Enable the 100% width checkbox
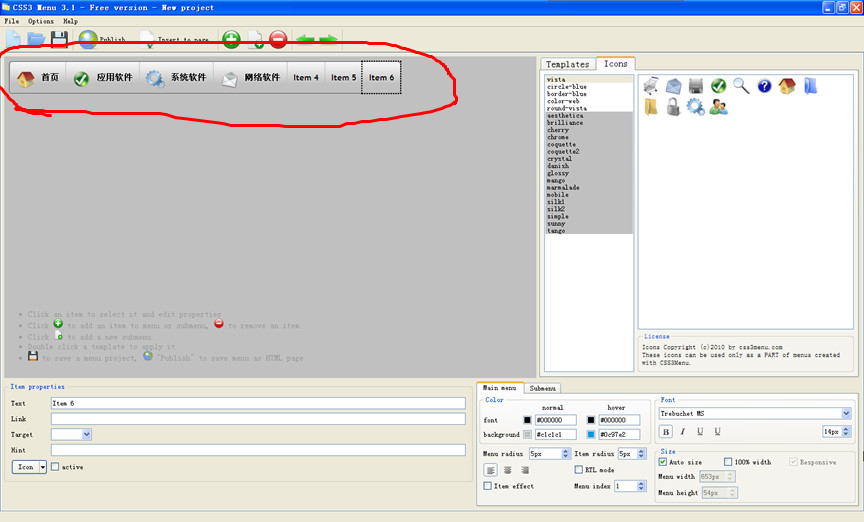Screen dimensions: 864x522 [x=728, y=462]
